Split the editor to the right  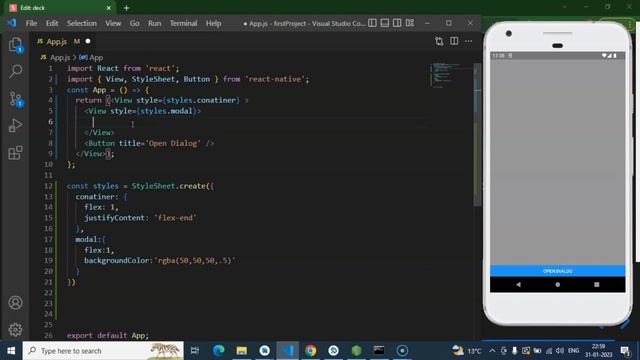pyautogui.click(x=454, y=41)
